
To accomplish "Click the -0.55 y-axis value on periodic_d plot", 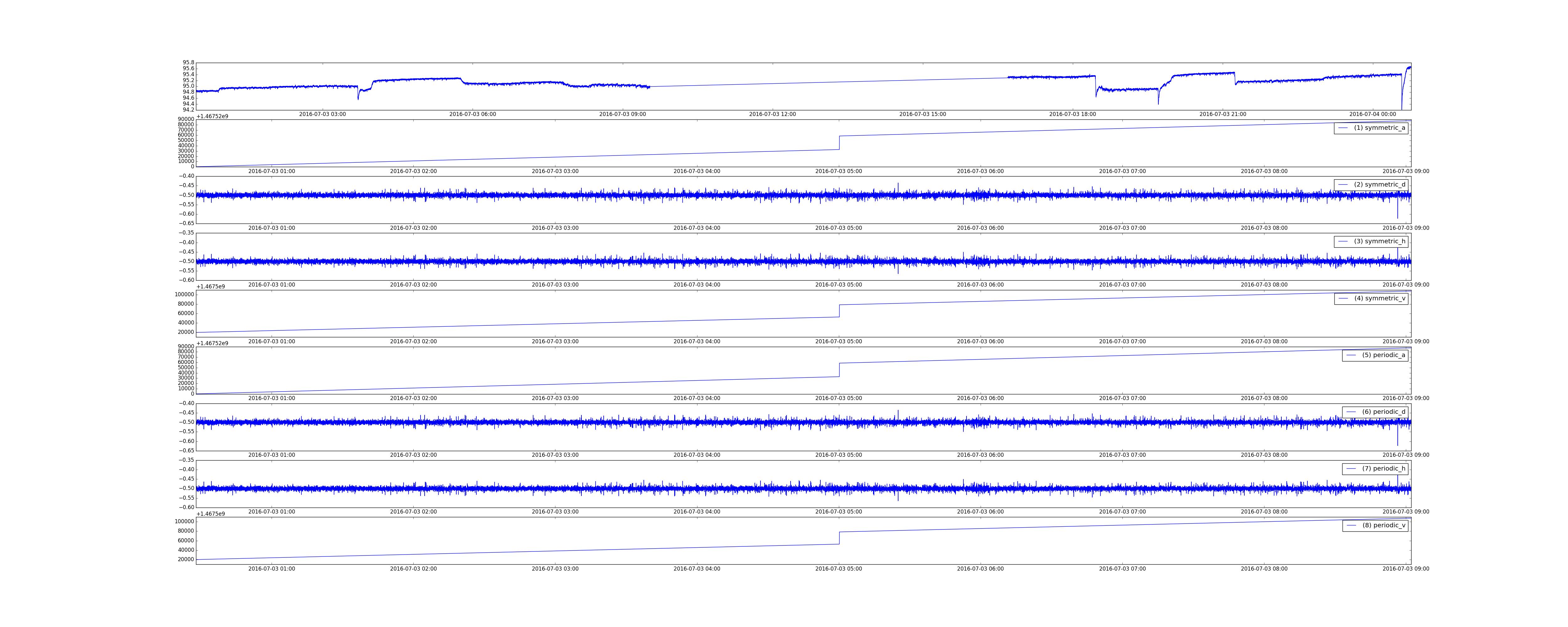I will pos(186,432).
